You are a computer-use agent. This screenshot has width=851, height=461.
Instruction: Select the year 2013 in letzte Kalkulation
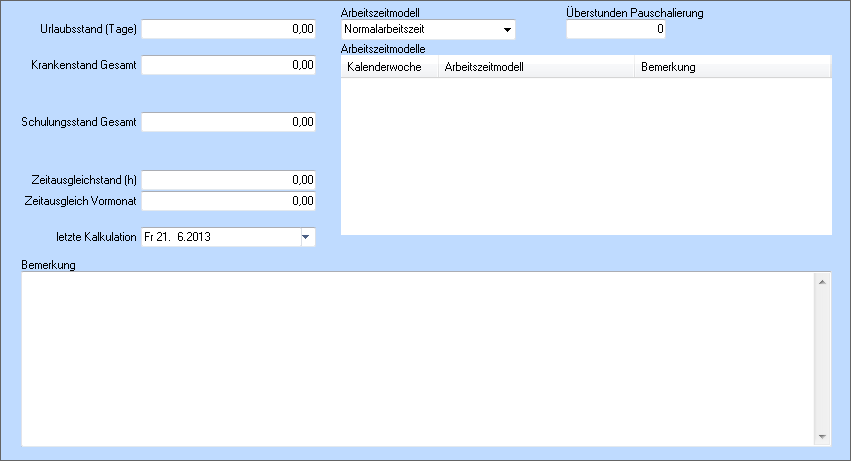pyautogui.click(x=198, y=237)
